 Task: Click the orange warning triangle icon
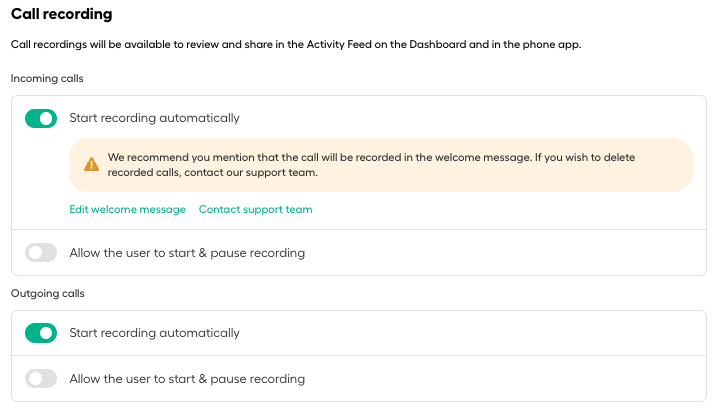coord(92,165)
